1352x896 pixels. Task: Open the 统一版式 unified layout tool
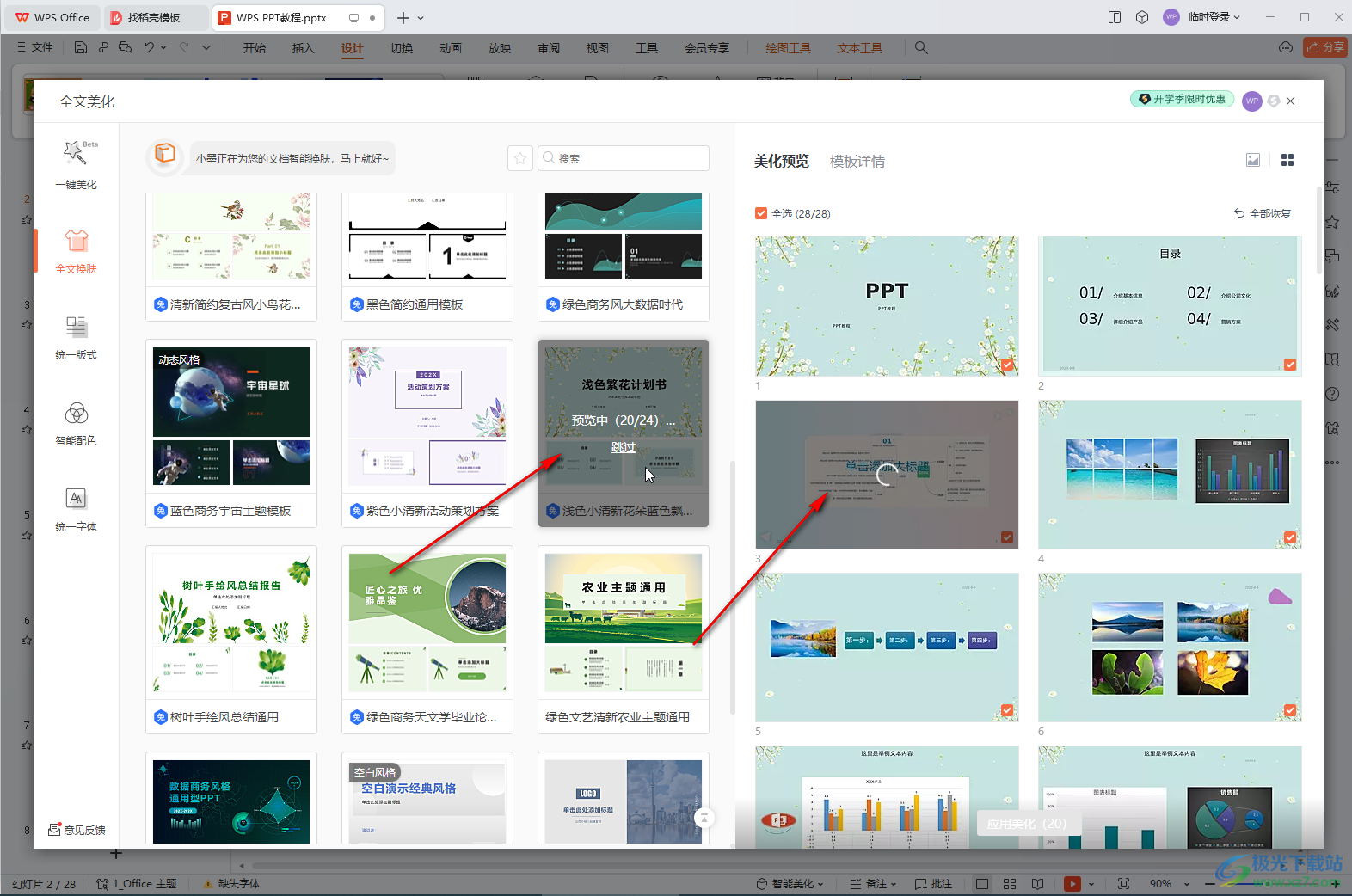pos(76,337)
